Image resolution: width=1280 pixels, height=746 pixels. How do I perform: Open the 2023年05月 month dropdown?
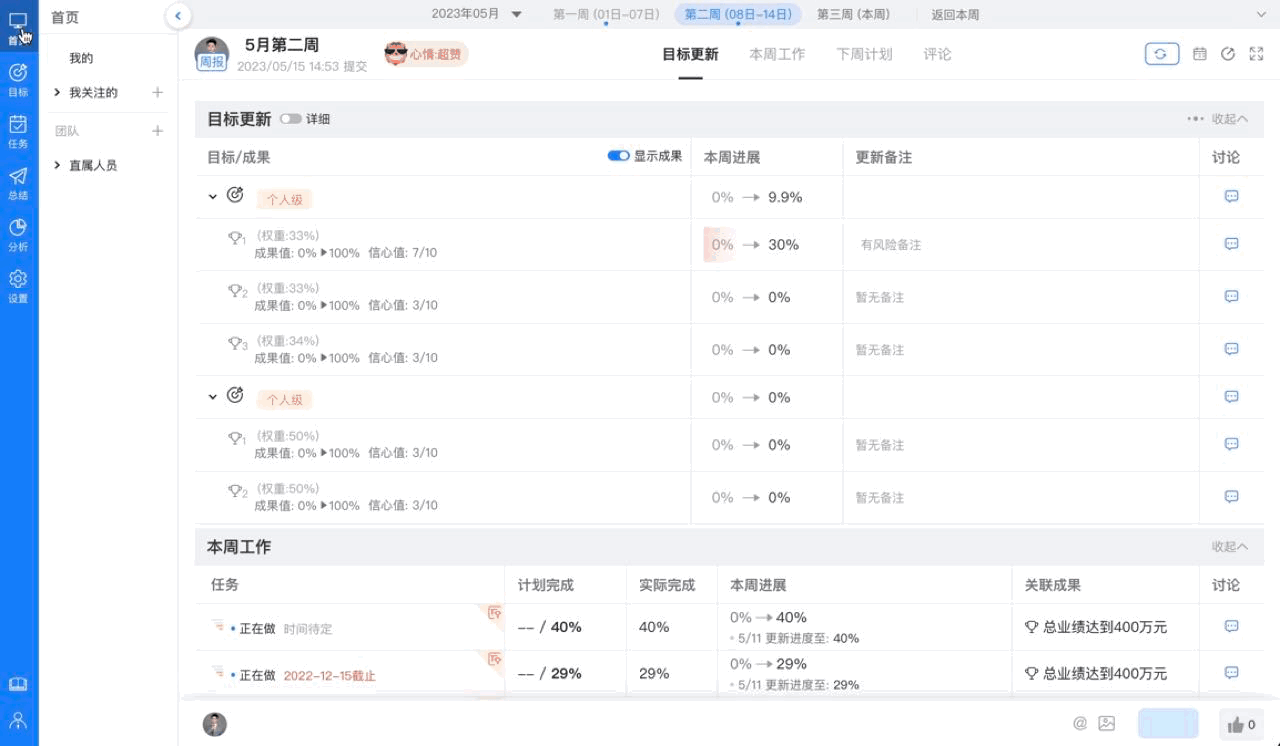point(477,14)
